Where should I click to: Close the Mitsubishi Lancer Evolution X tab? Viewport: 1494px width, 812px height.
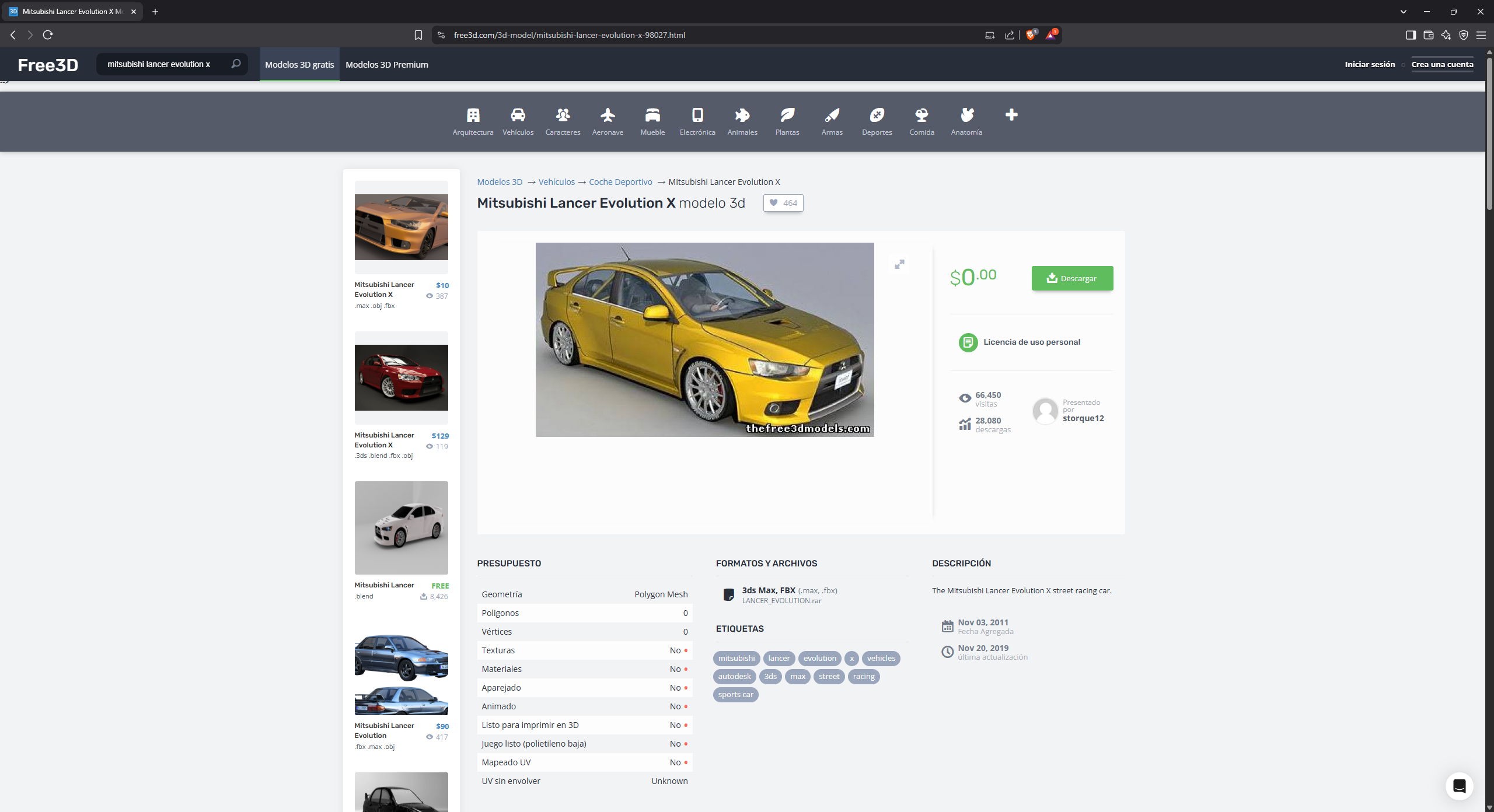point(134,12)
